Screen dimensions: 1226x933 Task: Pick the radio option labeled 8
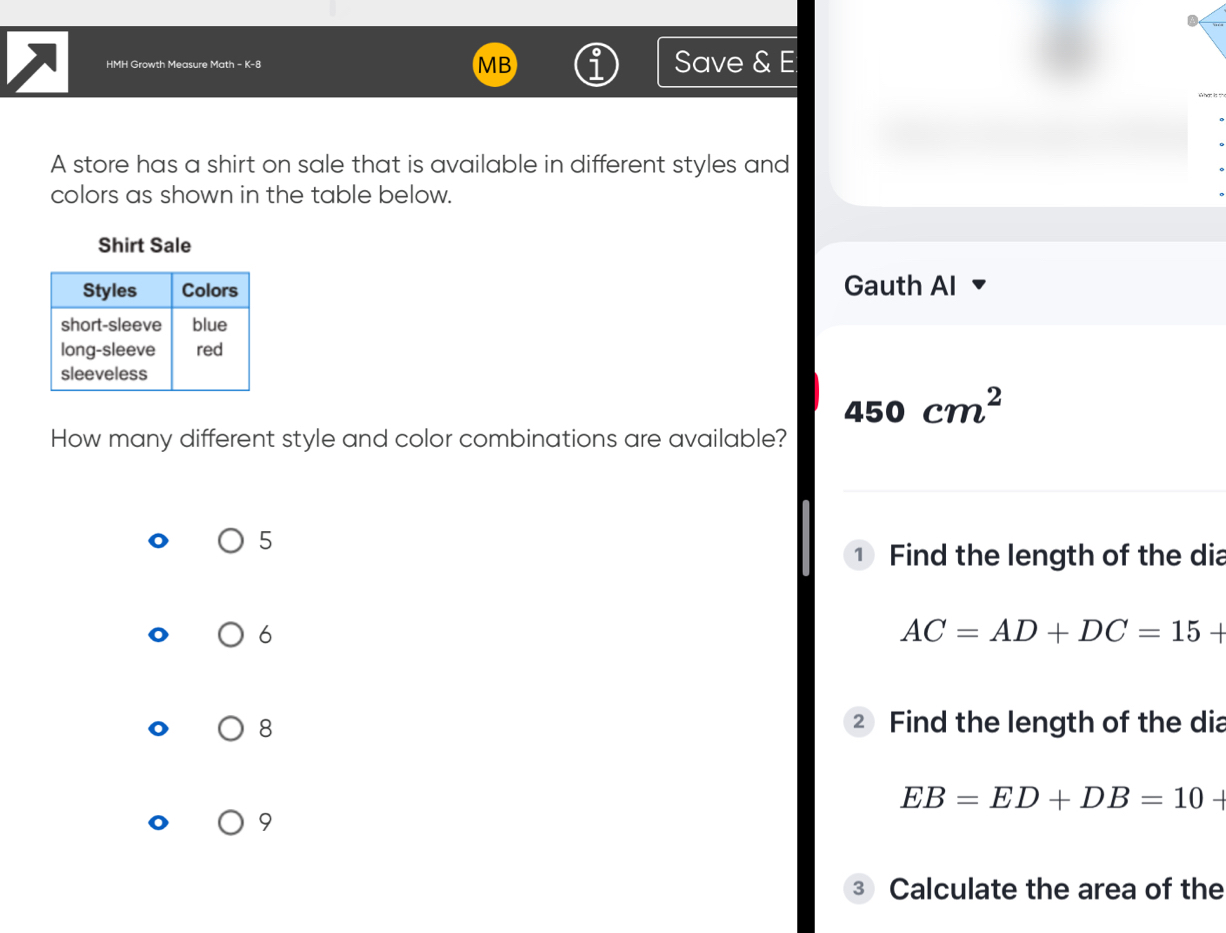231,729
